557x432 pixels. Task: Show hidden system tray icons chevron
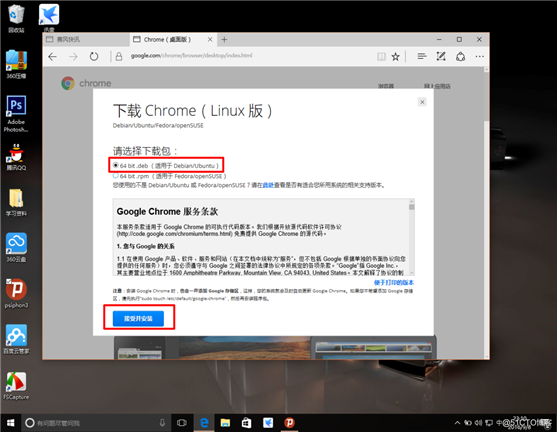coord(457,423)
